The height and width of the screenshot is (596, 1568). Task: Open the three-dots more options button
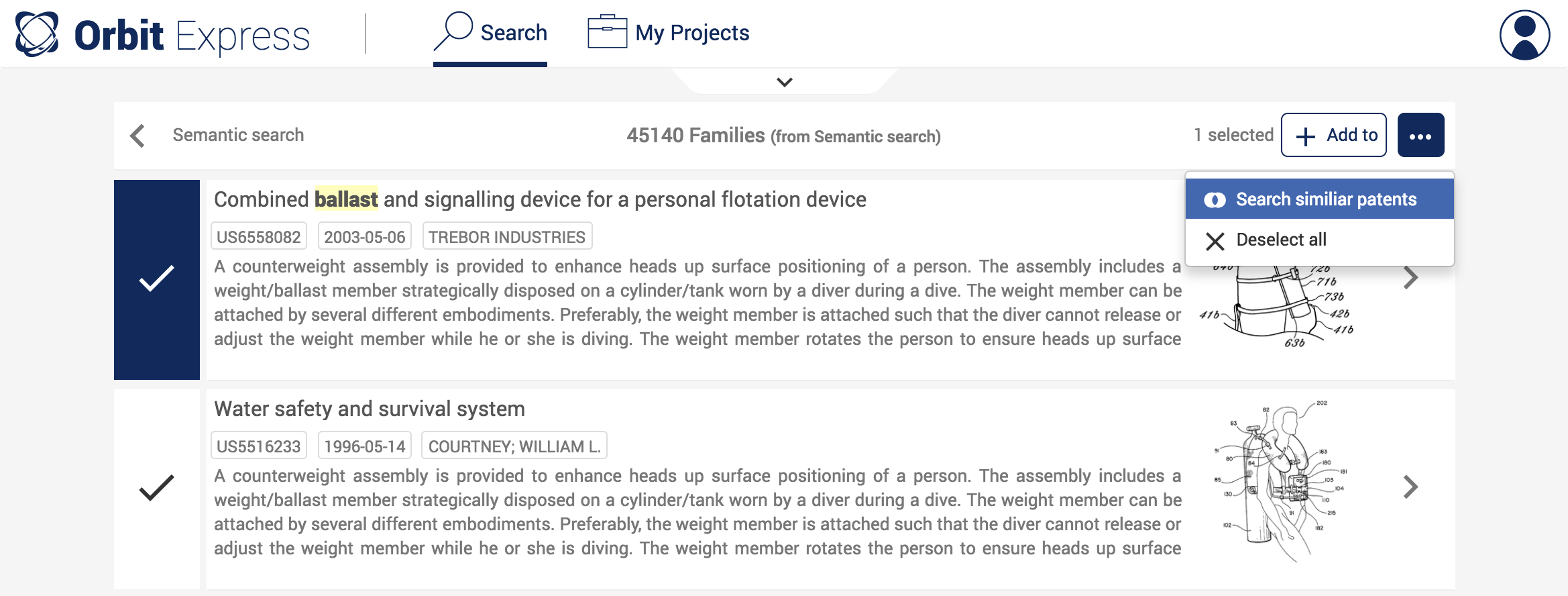coord(1420,136)
